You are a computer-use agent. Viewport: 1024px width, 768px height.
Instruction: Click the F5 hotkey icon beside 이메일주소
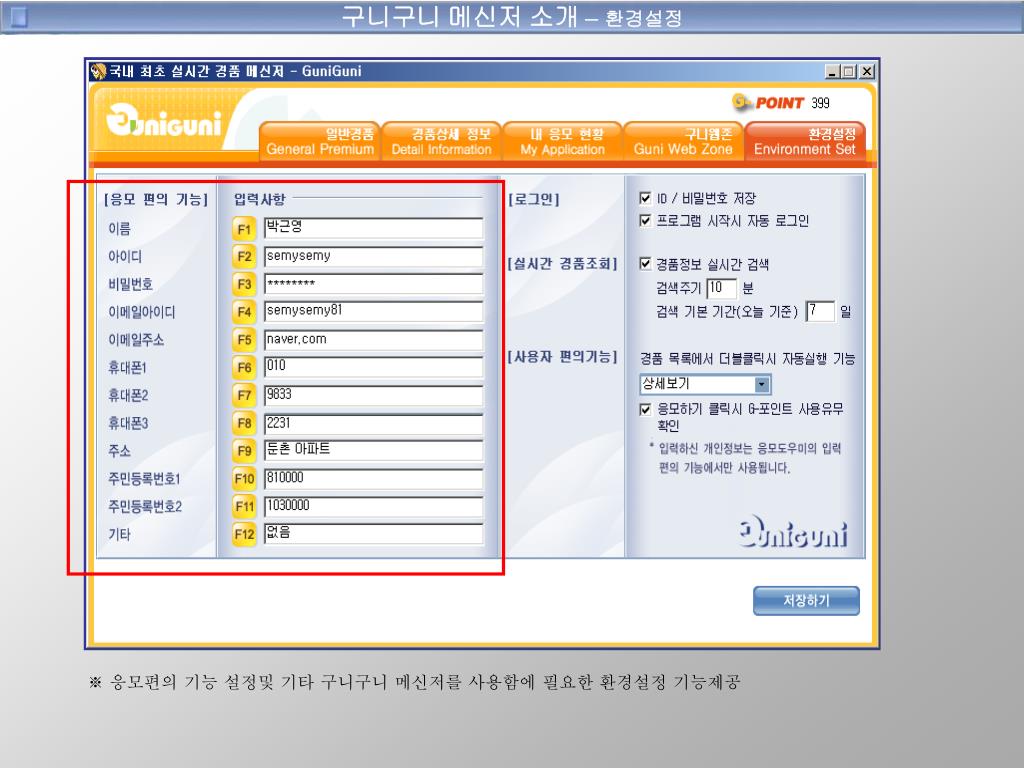pos(244,340)
